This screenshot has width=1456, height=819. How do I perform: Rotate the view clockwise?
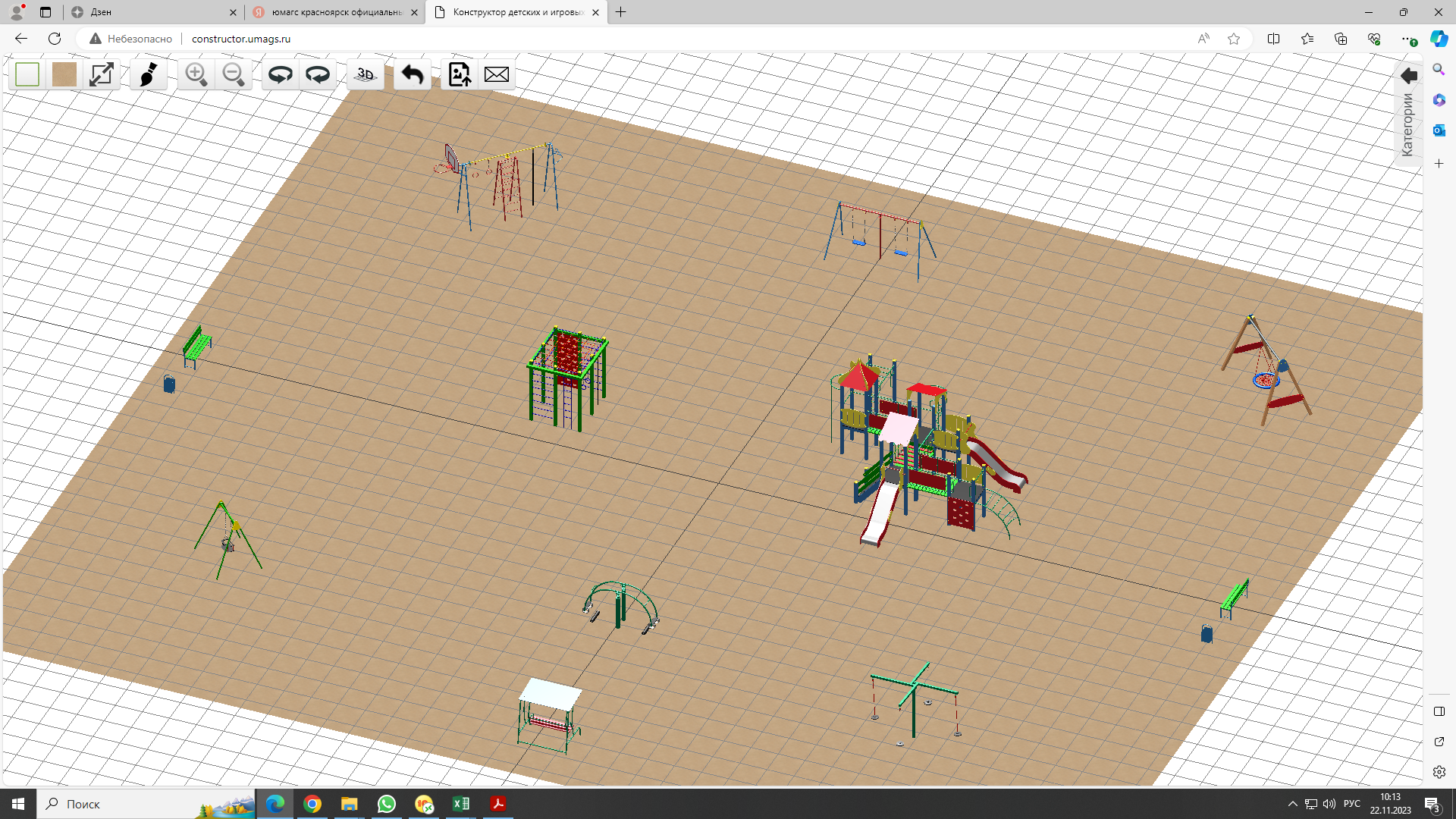[x=318, y=74]
